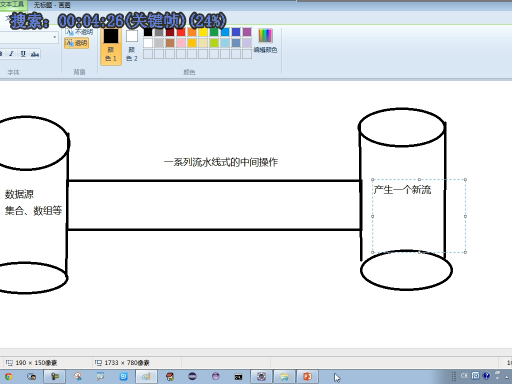Switch to the Text Tools (文本工具) tab
The image size is (512, 384).
[13, 4]
